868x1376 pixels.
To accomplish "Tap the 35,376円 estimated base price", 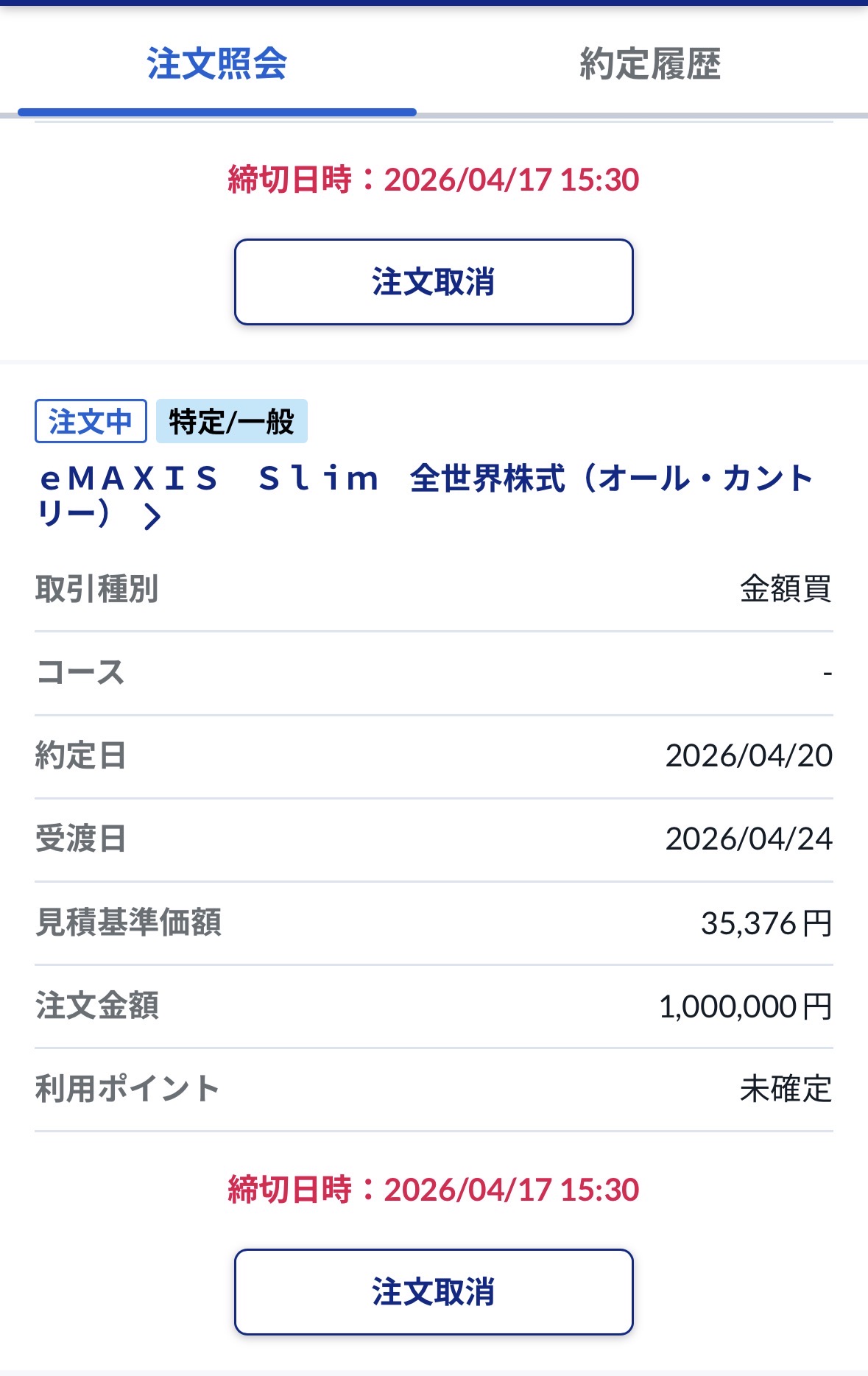I will [766, 922].
